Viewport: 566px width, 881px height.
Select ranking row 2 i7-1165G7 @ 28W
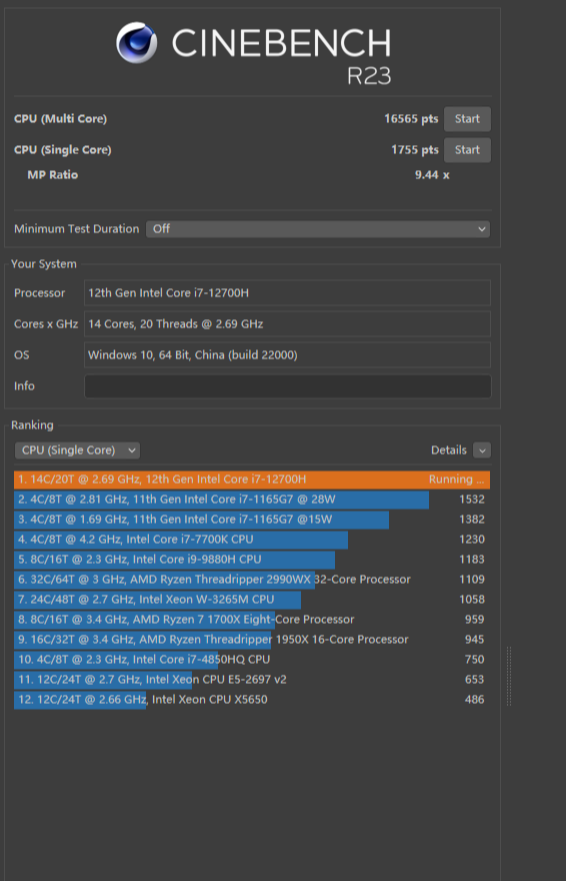click(252, 499)
